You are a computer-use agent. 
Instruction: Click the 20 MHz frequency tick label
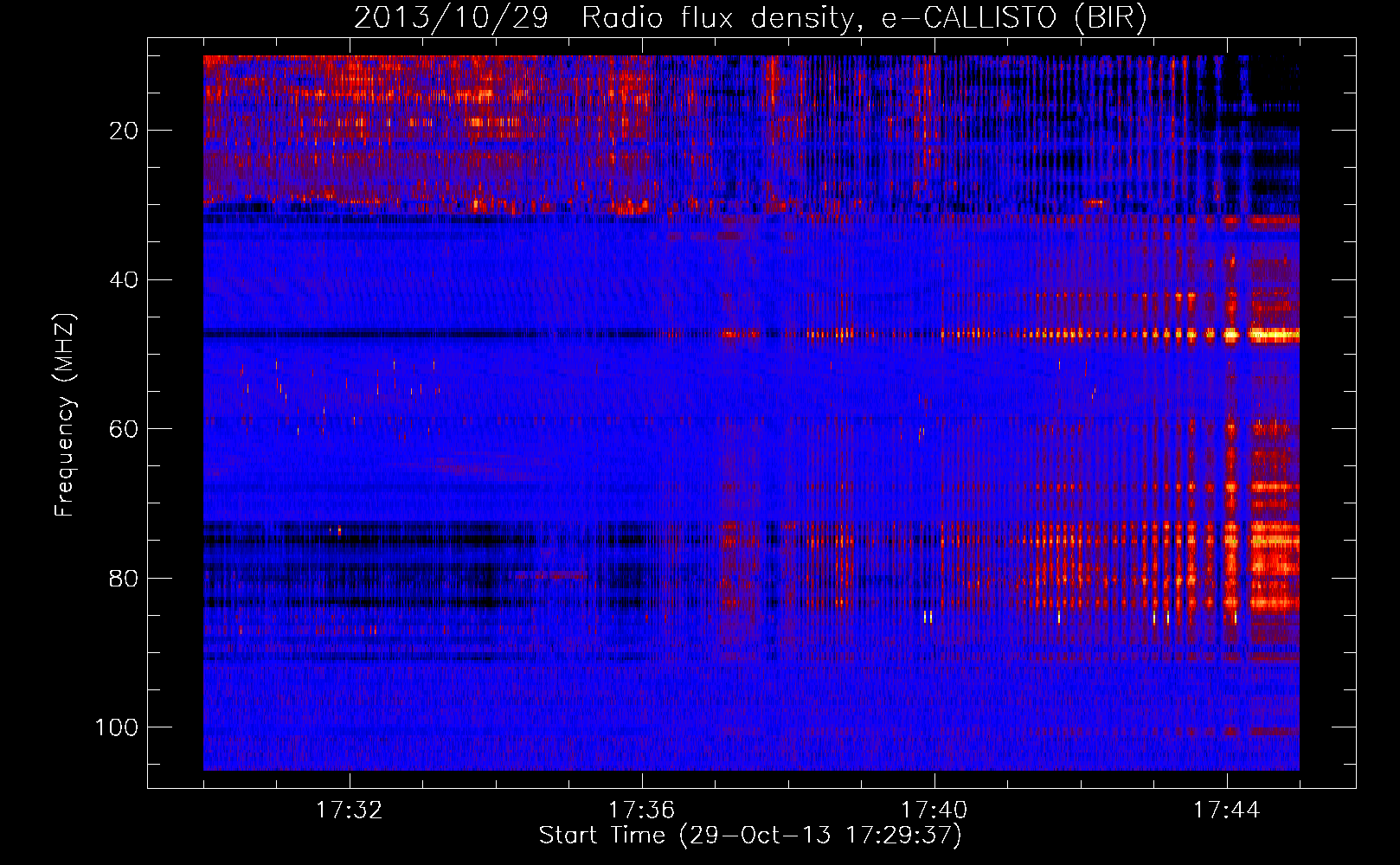coord(124,131)
